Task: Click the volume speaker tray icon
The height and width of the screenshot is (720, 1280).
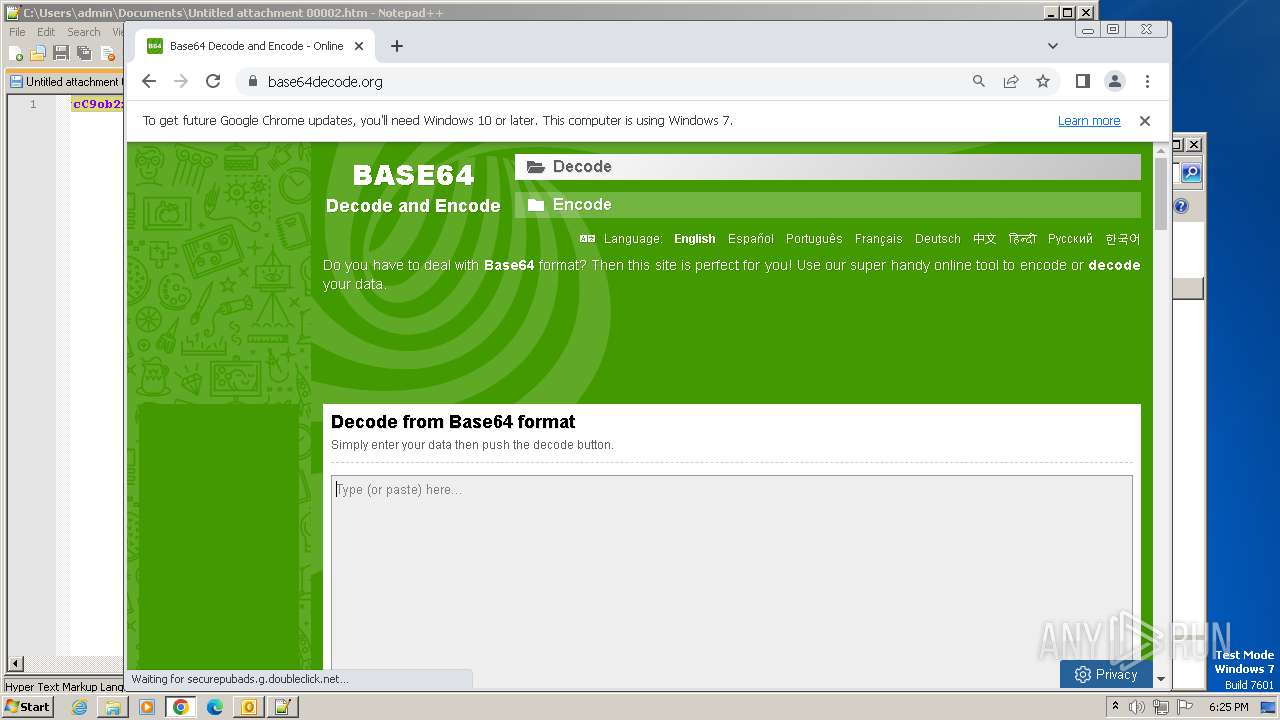Action: click(x=1137, y=707)
